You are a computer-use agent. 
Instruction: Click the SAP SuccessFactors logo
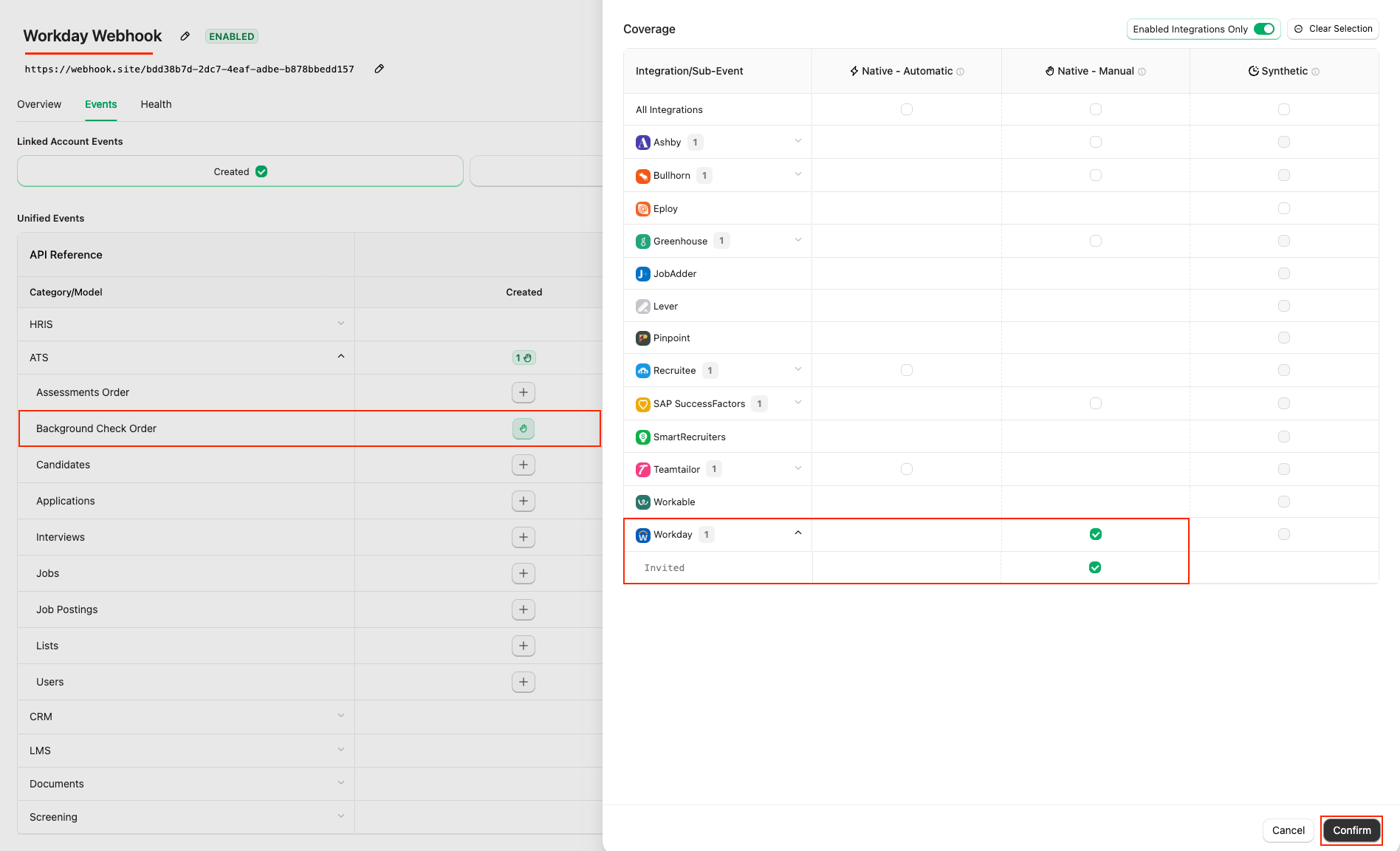[x=643, y=404]
